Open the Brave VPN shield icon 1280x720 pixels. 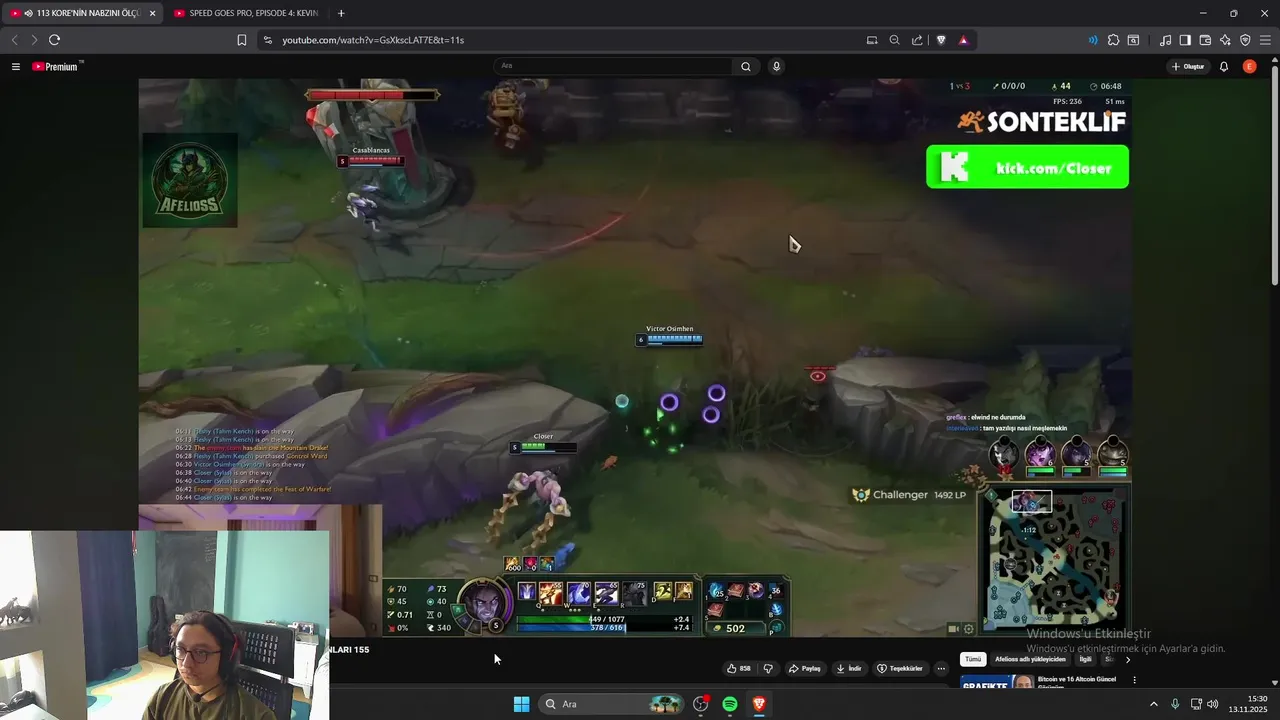coord(1245,40)
